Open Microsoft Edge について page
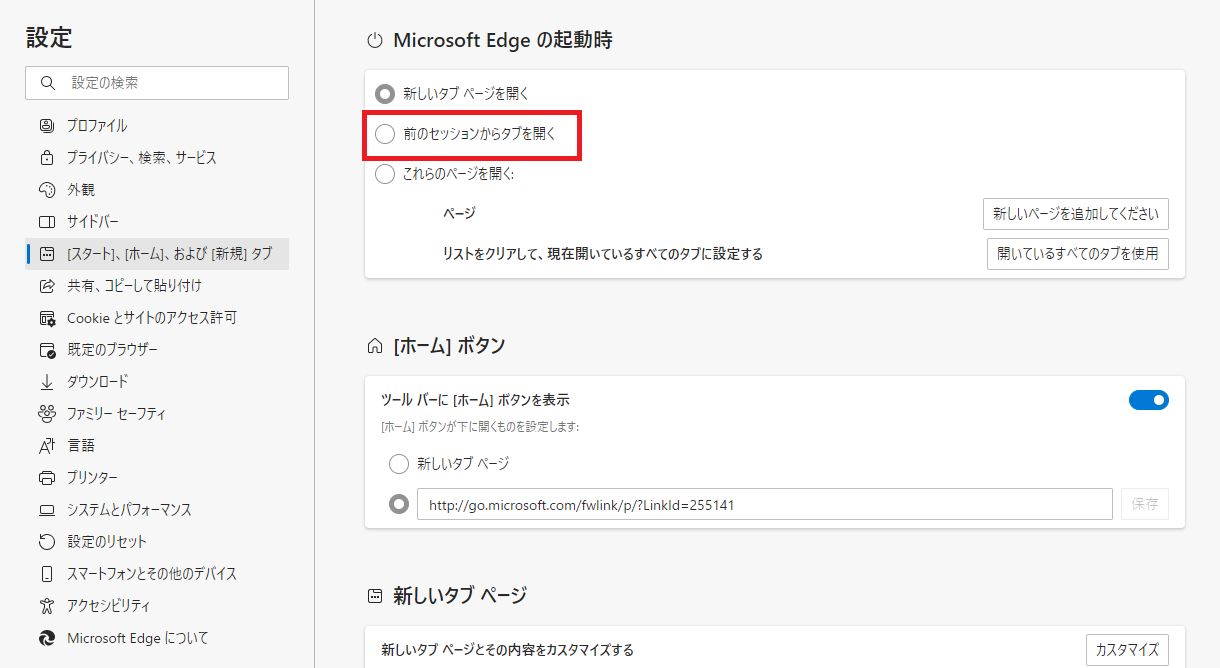This screenshot has width=1220, height=668. click(157, 638)
